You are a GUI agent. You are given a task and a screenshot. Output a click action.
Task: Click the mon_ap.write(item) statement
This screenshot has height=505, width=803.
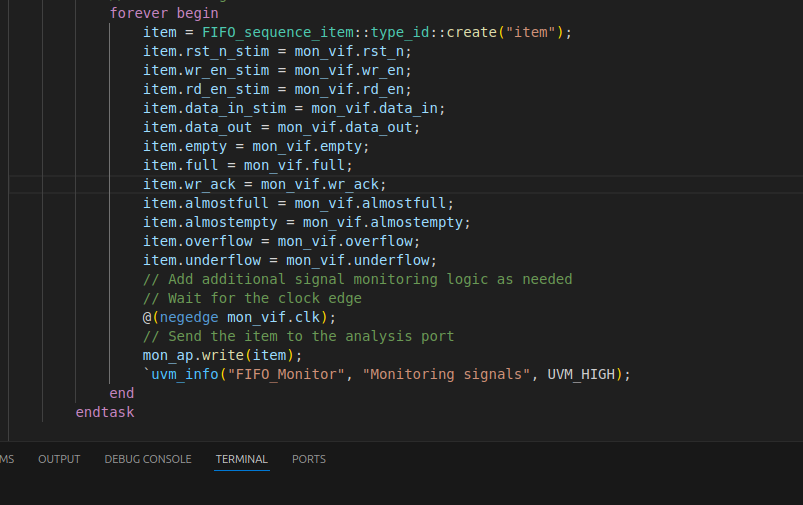pos(222,355)
